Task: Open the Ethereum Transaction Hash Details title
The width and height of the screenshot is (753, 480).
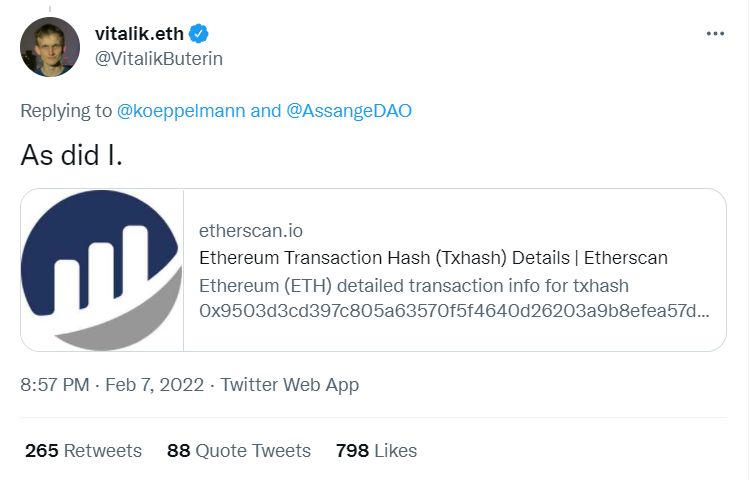Action: click(x=433, y=258)
